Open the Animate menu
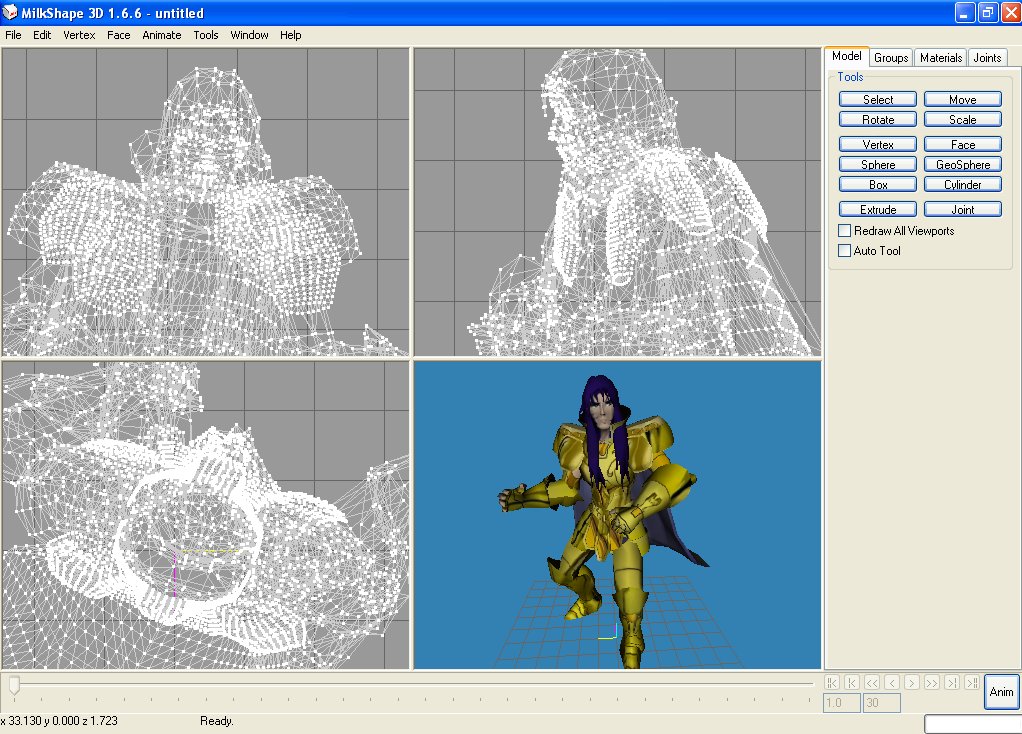 (x=162, y=35)
